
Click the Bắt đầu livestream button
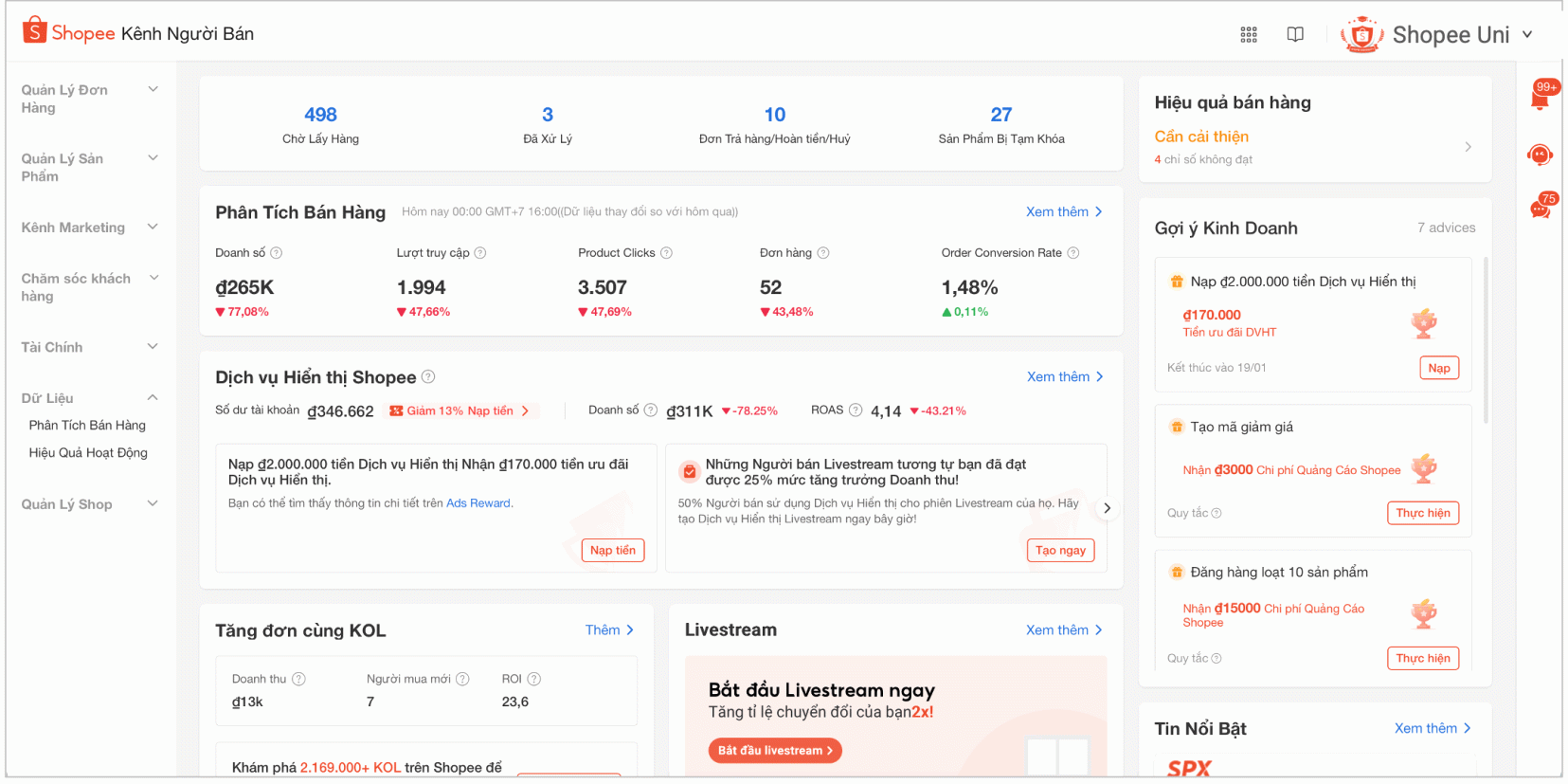[x=775, y=751]
